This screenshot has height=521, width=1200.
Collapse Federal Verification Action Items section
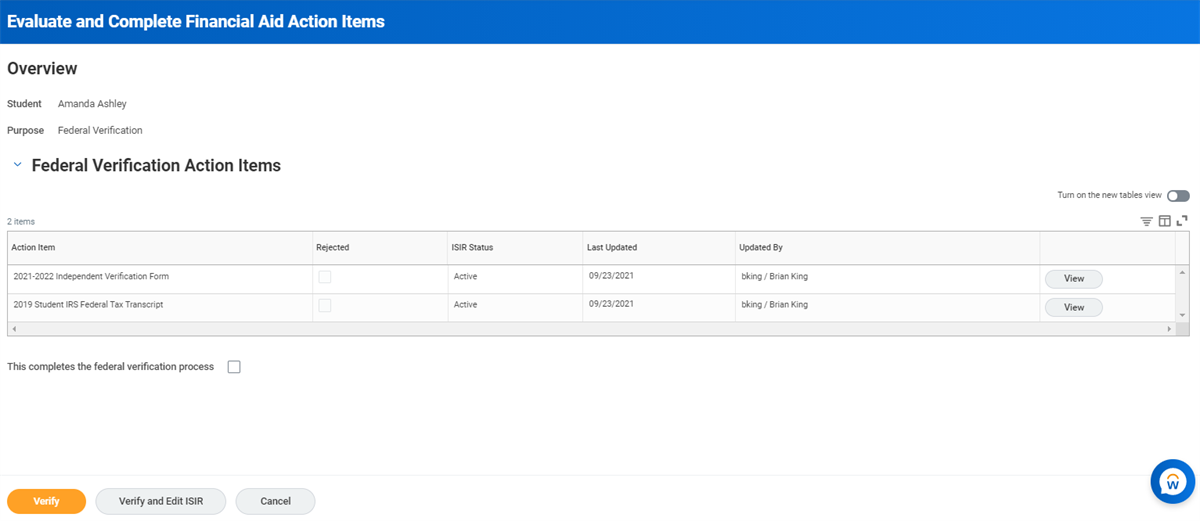[x=17, y=165]
